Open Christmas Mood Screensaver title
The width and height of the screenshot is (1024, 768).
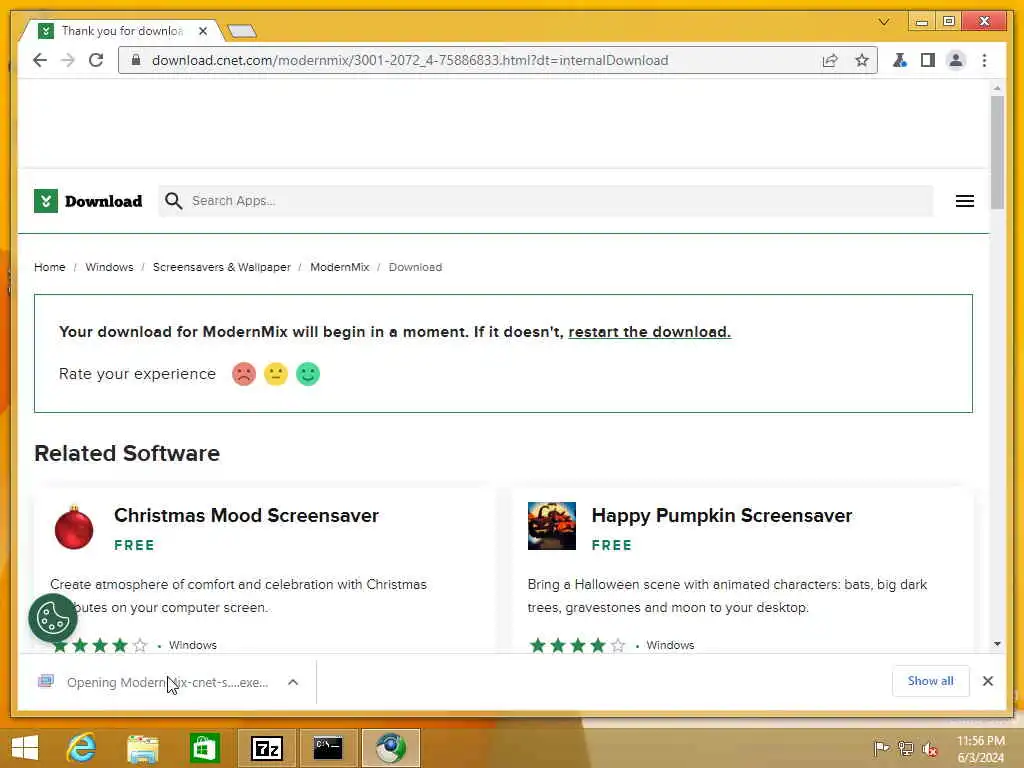click(x=246, y=515)
